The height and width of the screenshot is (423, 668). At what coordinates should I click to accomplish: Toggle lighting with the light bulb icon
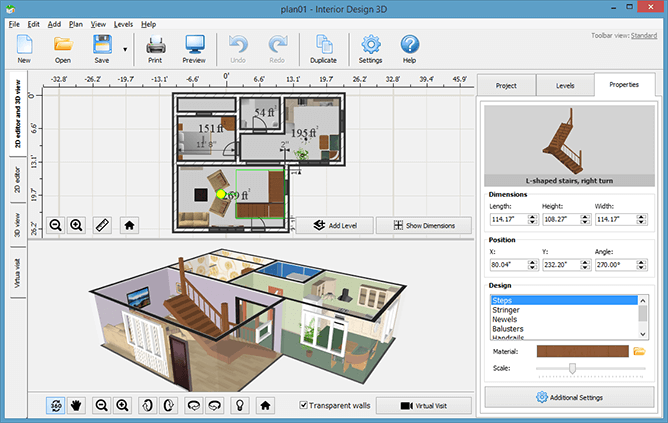coord(240,406)
